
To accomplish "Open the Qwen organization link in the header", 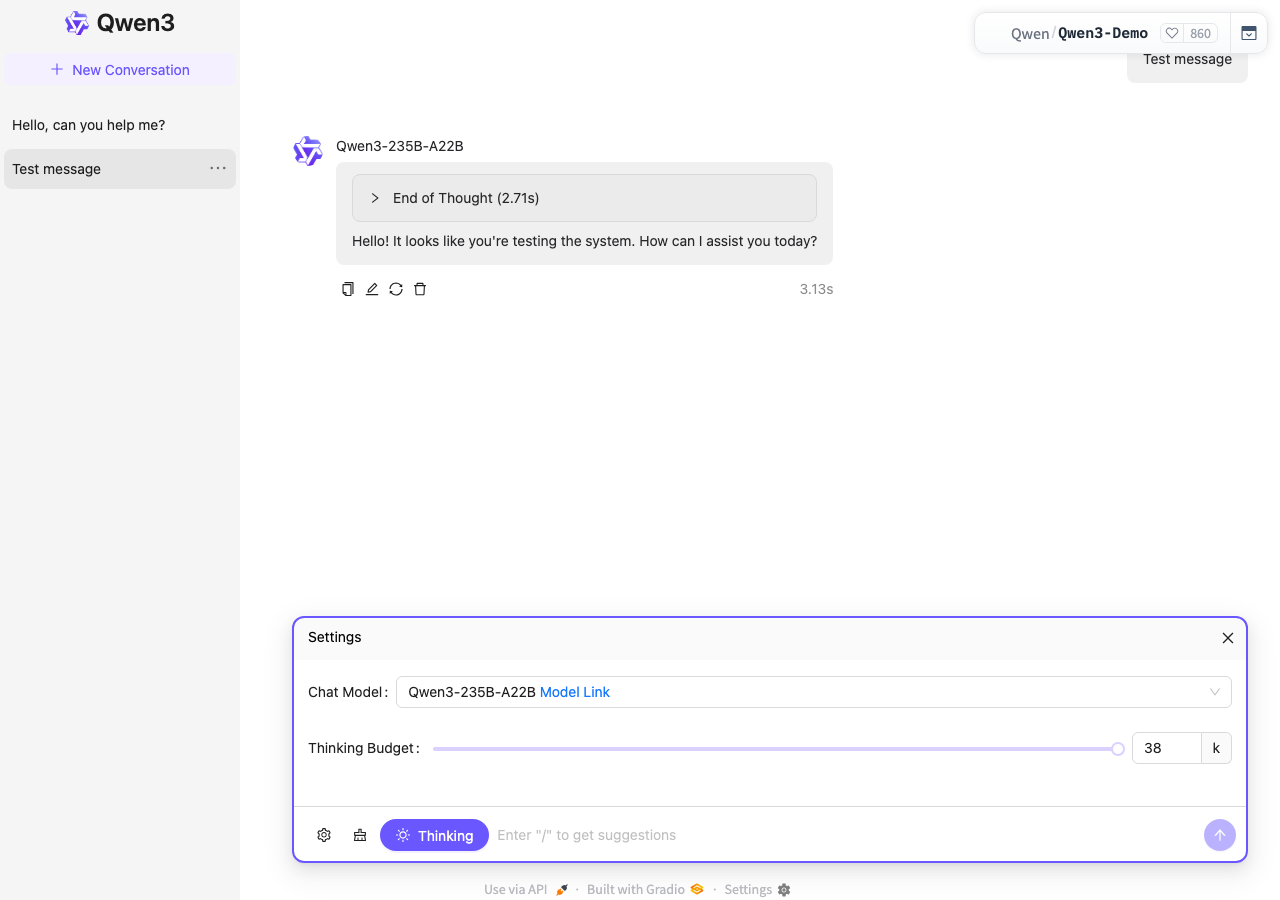I will [1030, 34].
